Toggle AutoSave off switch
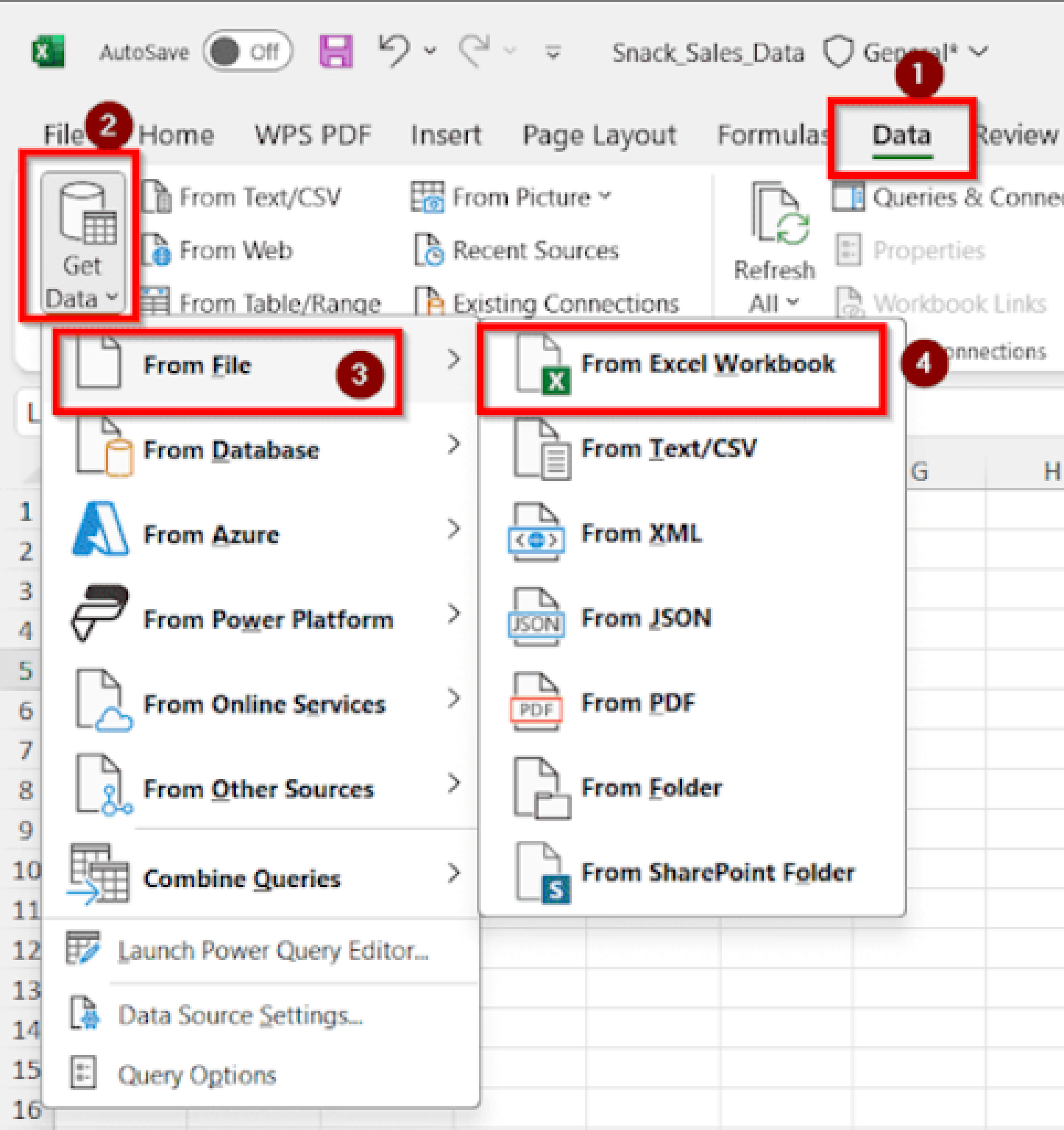 pos(247,51)
